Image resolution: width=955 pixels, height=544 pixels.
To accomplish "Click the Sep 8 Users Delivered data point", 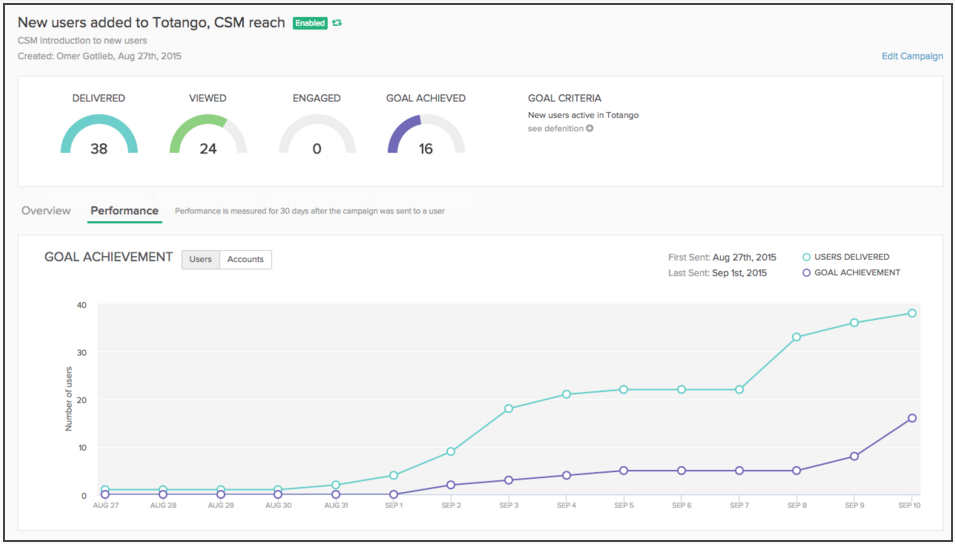I will coord(797,337).
